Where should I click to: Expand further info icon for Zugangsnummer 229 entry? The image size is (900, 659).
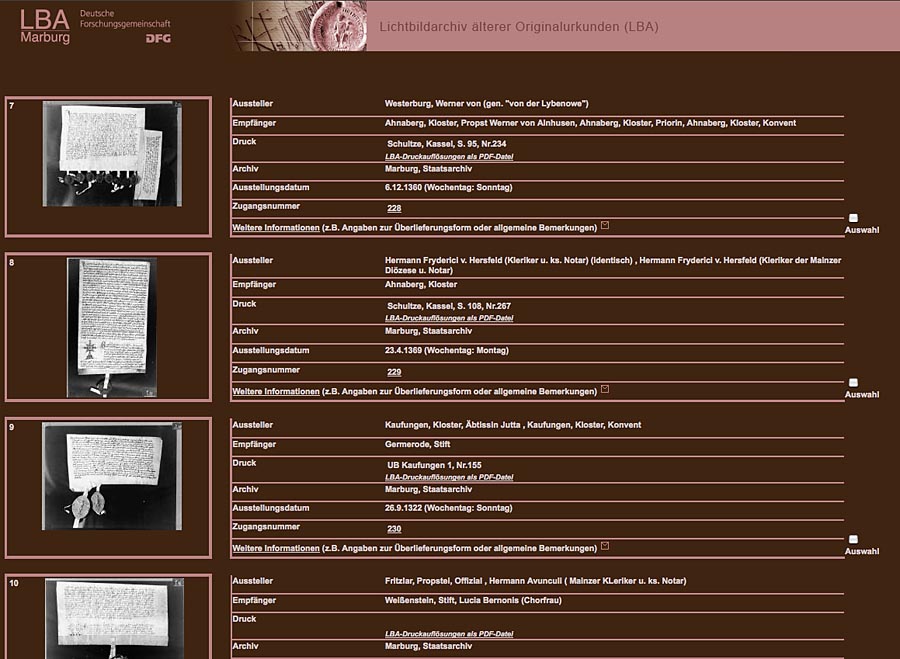(x=605, y=389)
